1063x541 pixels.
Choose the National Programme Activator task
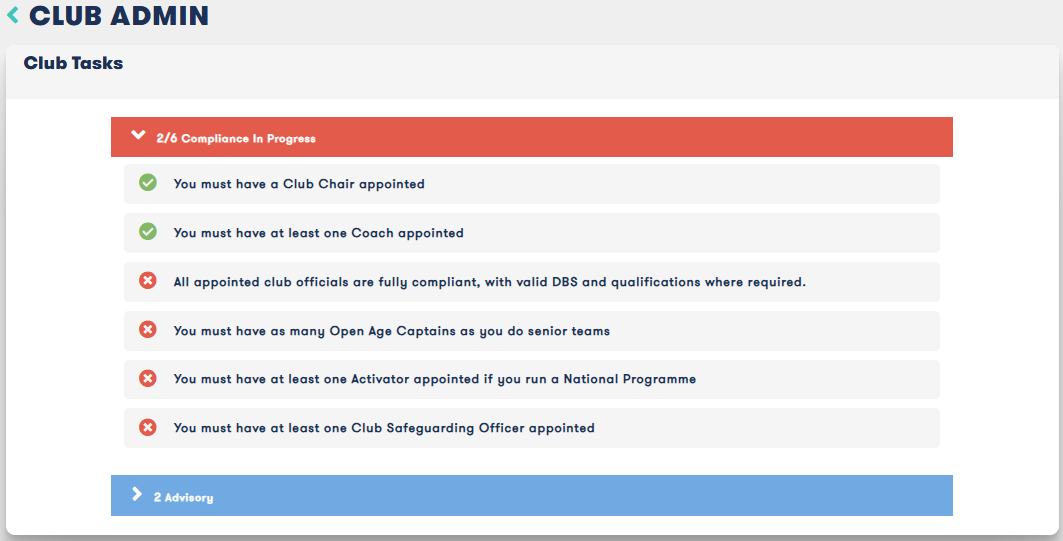point(532,379)
